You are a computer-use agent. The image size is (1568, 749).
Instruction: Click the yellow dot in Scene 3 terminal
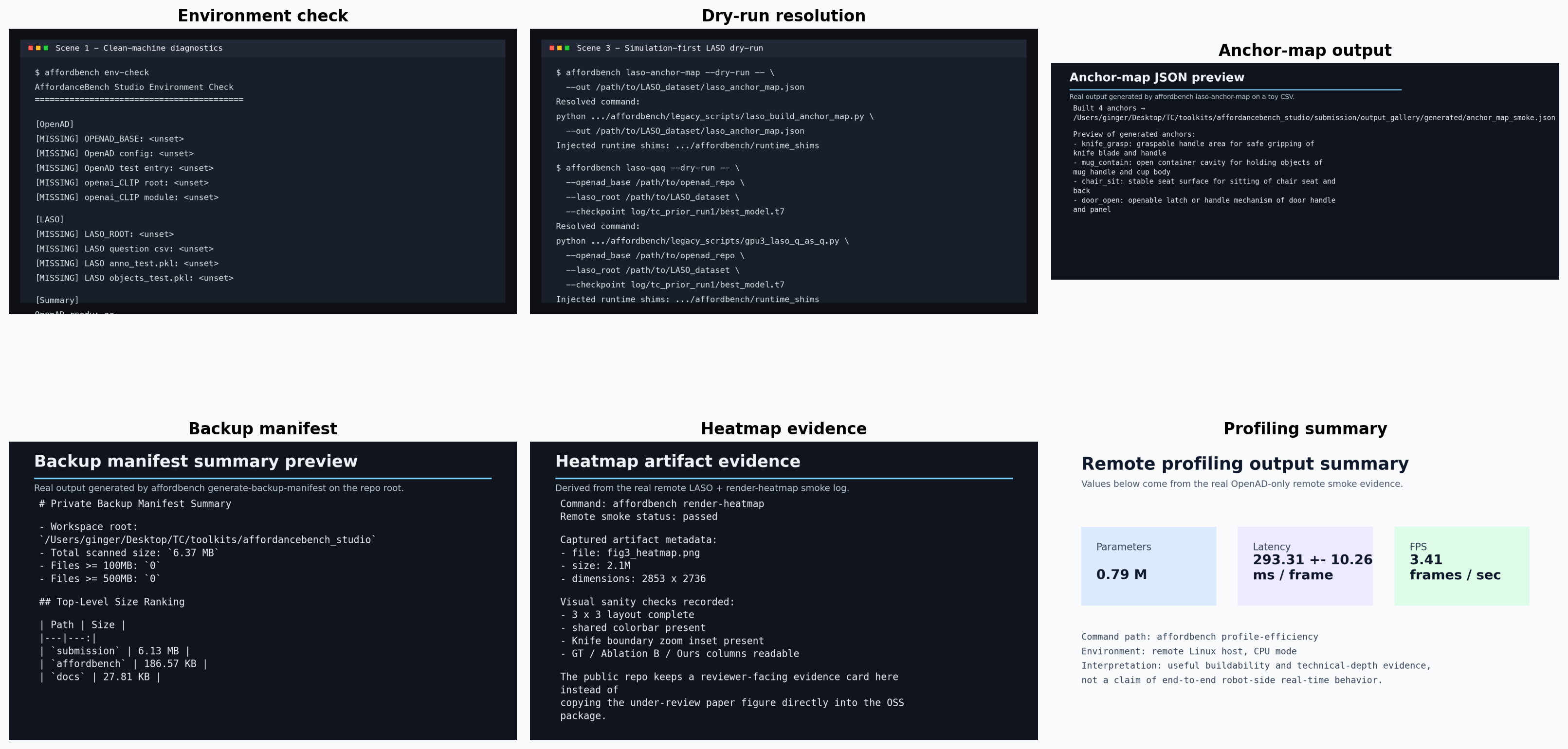(x=559, y=48)
